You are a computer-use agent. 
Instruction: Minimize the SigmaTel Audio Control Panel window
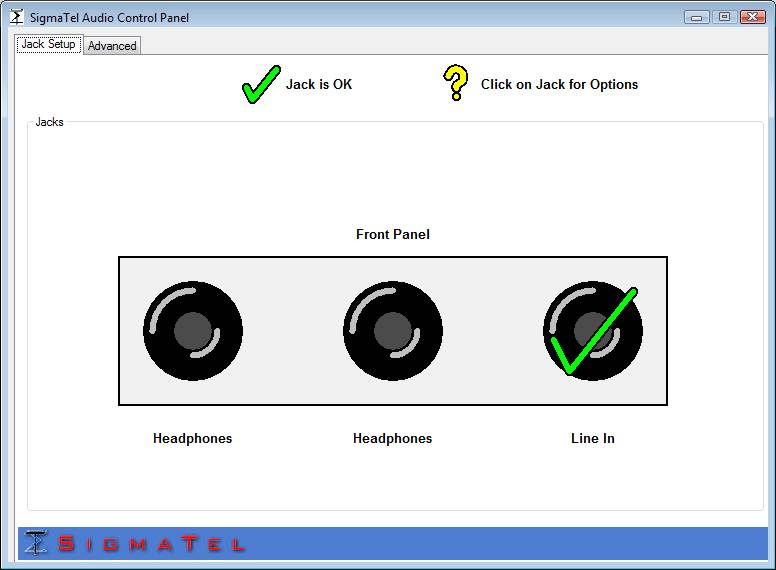696,17
